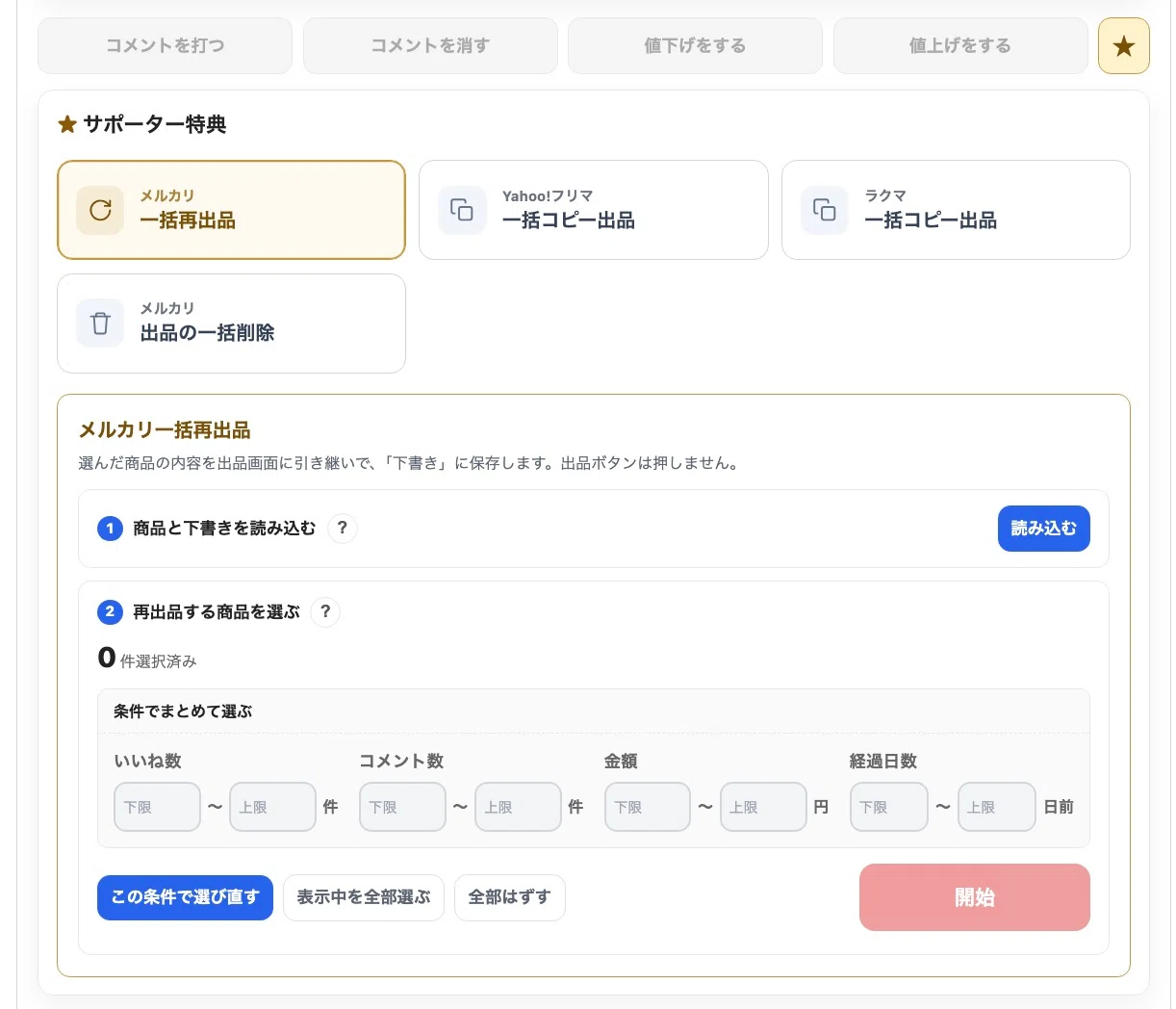Focus the いいね数 下限 field
The width and height of the screenshot is (1176, 1009).
[157, 807]
